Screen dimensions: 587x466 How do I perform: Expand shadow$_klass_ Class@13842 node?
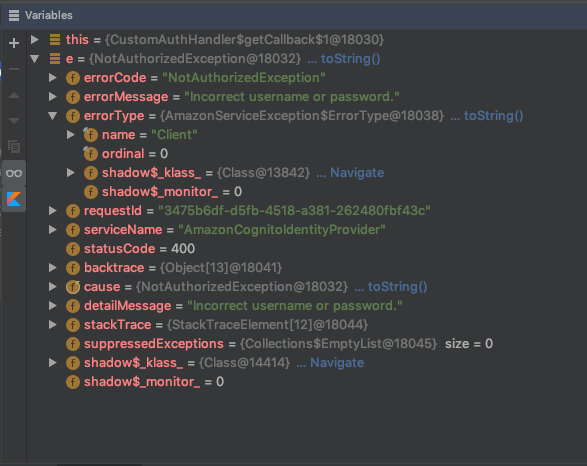coord(71,173)
